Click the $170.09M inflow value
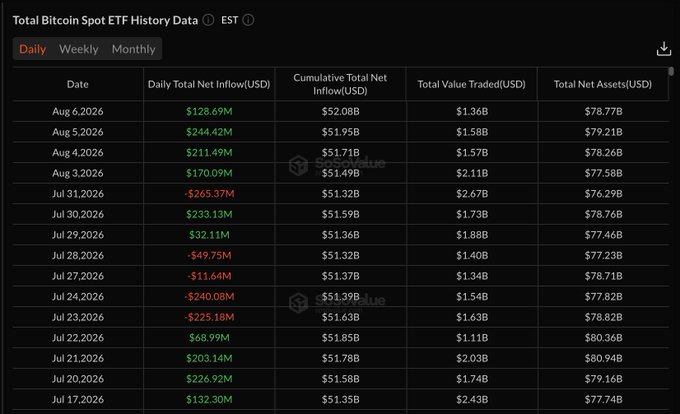 click(x=209, y=173)
